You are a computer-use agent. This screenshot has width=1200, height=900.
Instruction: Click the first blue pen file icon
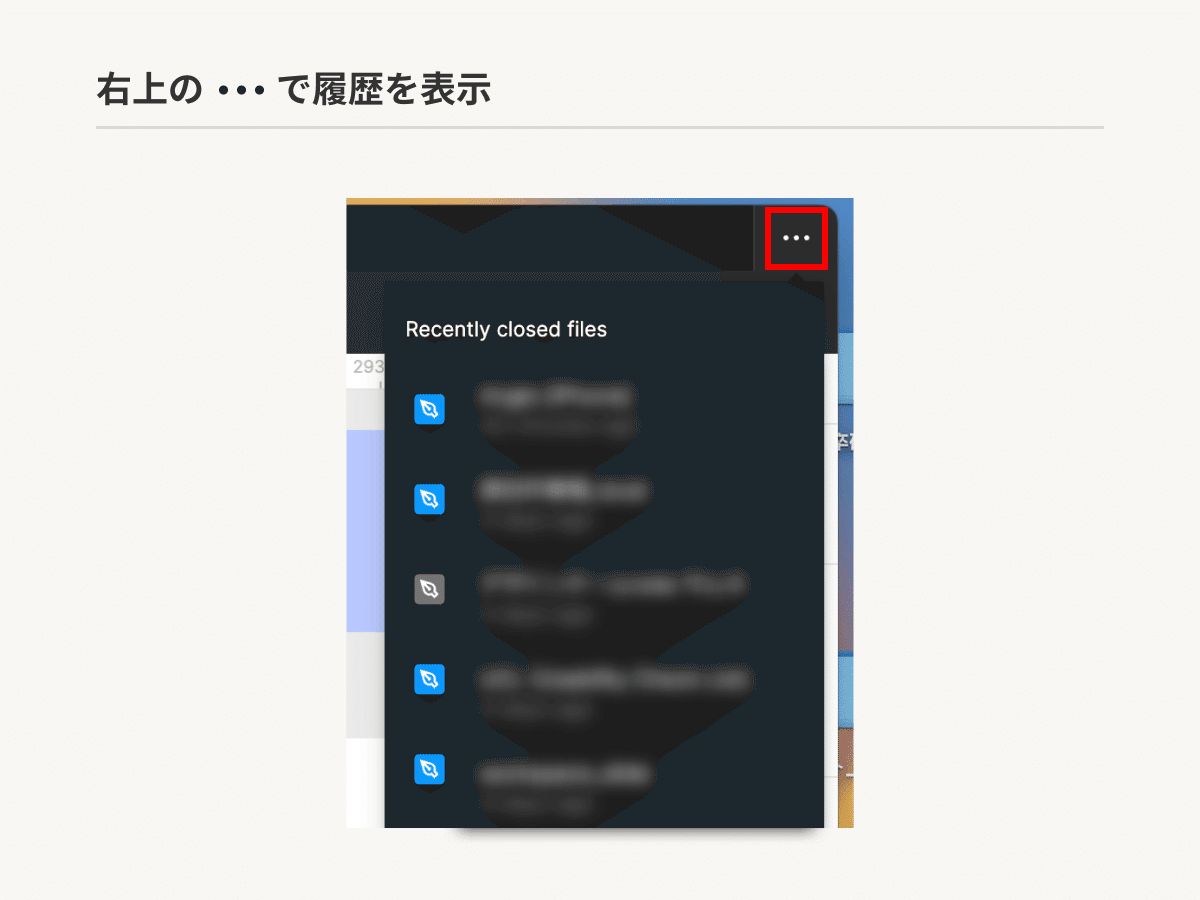[x=429, y=409]
